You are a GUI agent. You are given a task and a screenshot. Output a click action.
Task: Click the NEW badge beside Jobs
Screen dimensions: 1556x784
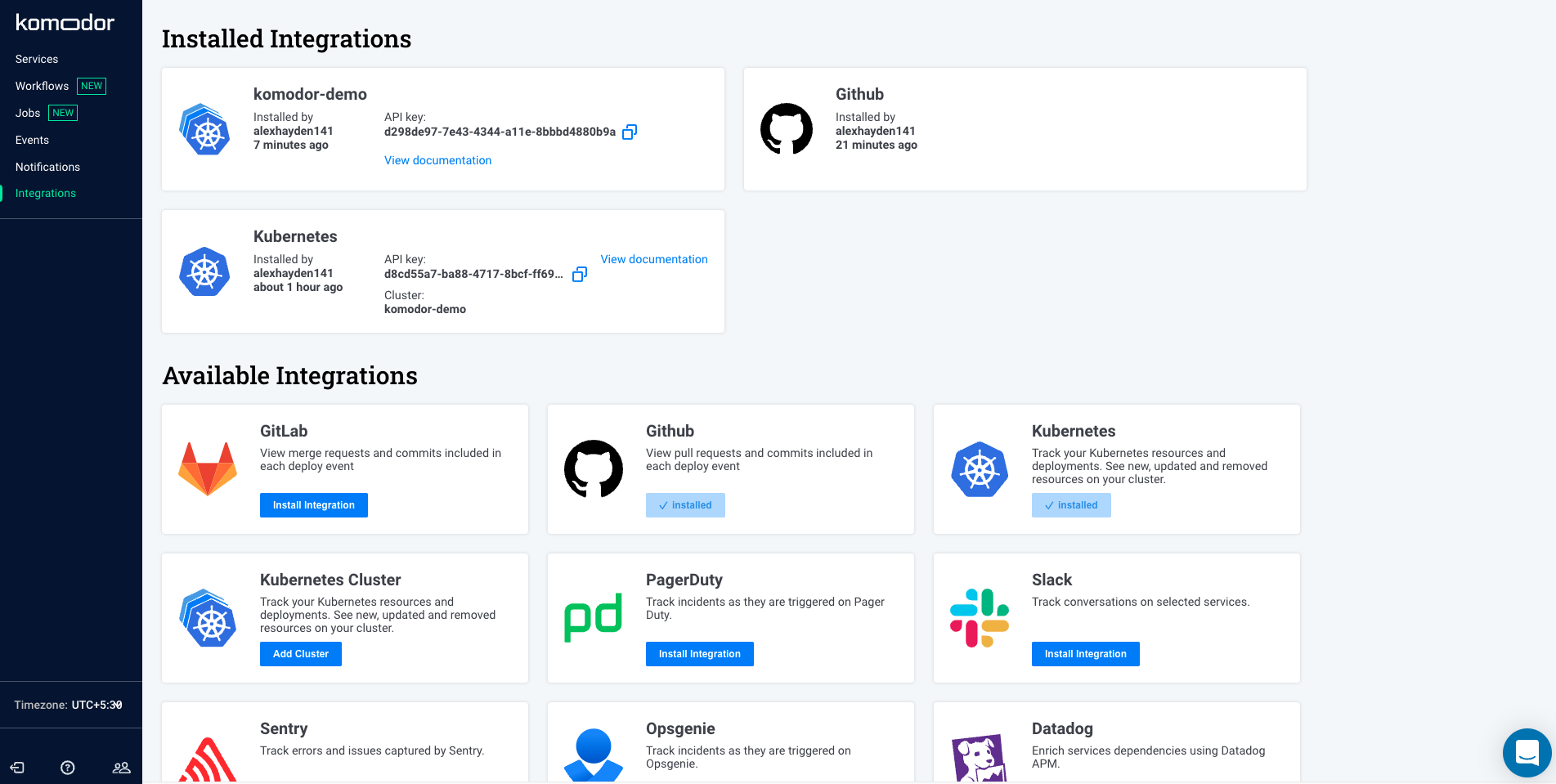click(x=63, y=113)
